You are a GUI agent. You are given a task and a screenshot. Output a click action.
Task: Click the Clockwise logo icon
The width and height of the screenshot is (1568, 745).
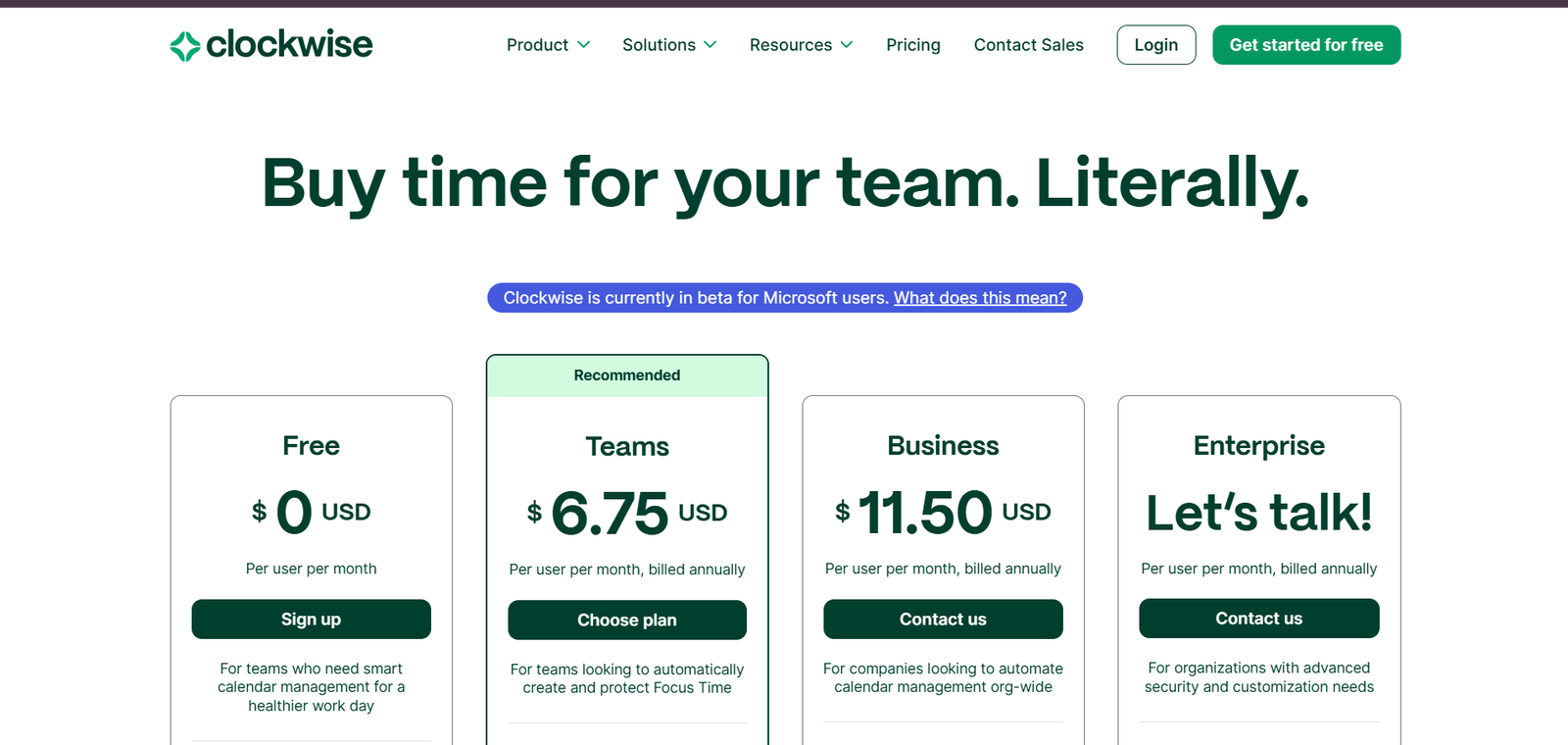pos(185,46)
